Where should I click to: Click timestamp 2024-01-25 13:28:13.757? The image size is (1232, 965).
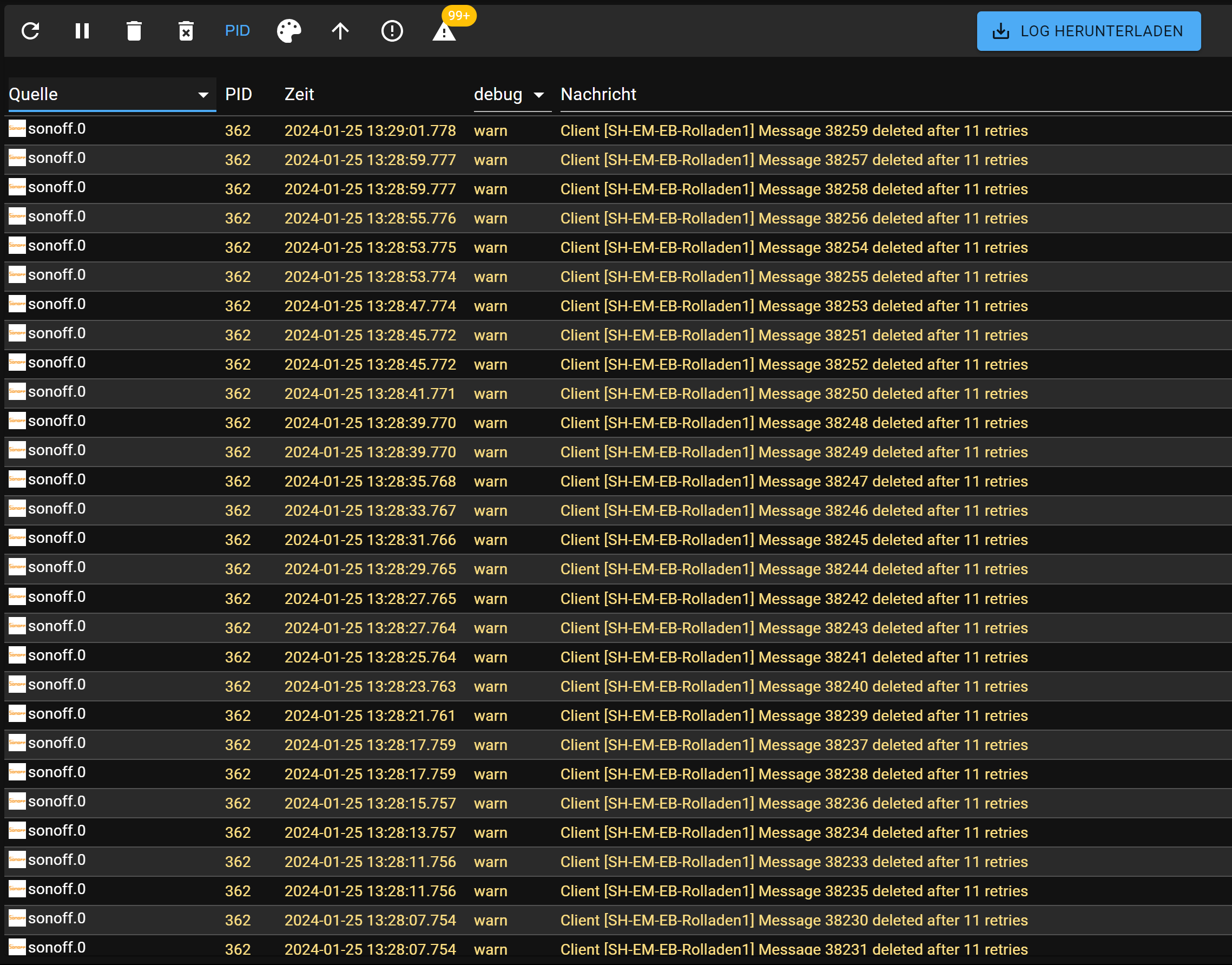[x=370, y=833]
